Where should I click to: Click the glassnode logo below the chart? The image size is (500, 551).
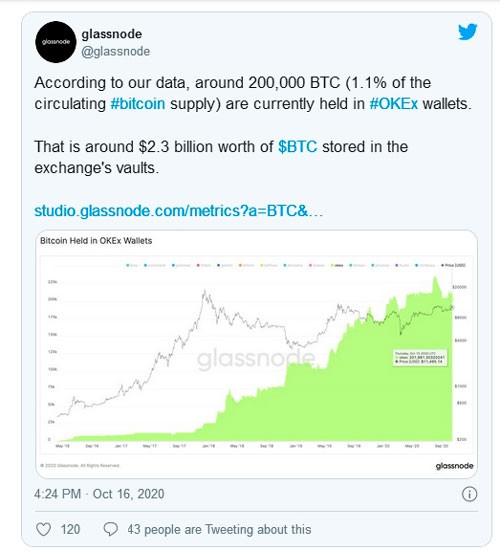click(454, 466)
